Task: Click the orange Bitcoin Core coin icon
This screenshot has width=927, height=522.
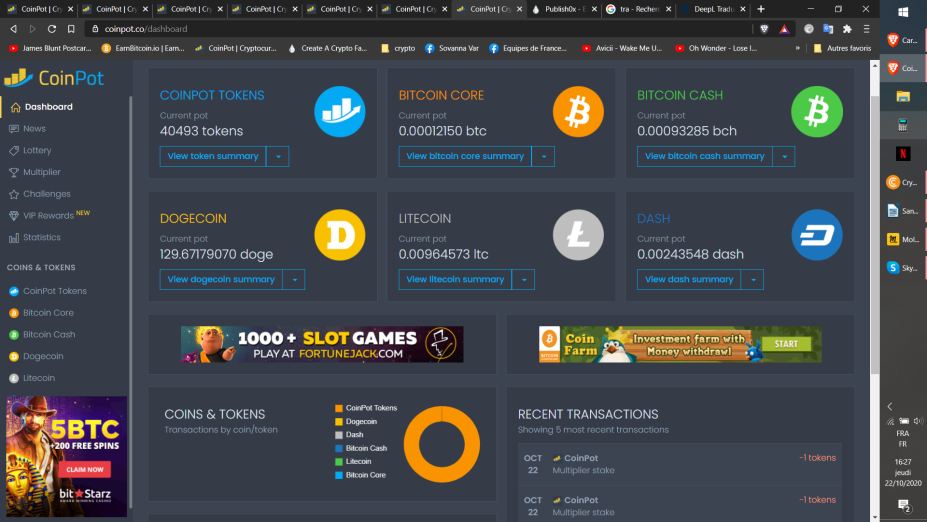Action: [578, 112]
